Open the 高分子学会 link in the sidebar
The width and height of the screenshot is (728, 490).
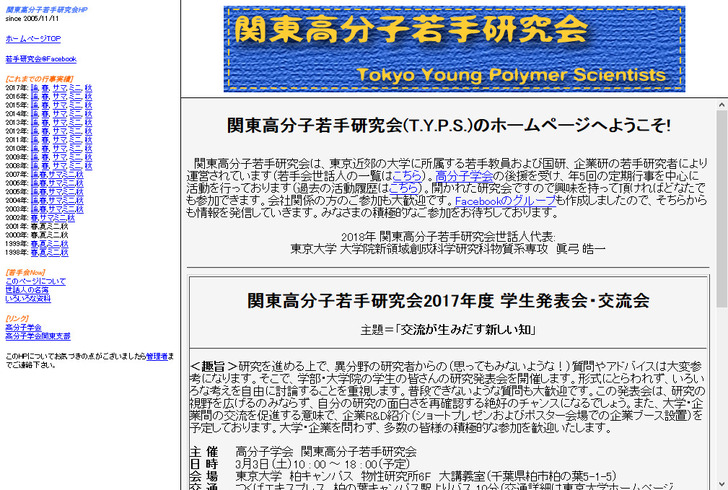click(x=23, y=327)
